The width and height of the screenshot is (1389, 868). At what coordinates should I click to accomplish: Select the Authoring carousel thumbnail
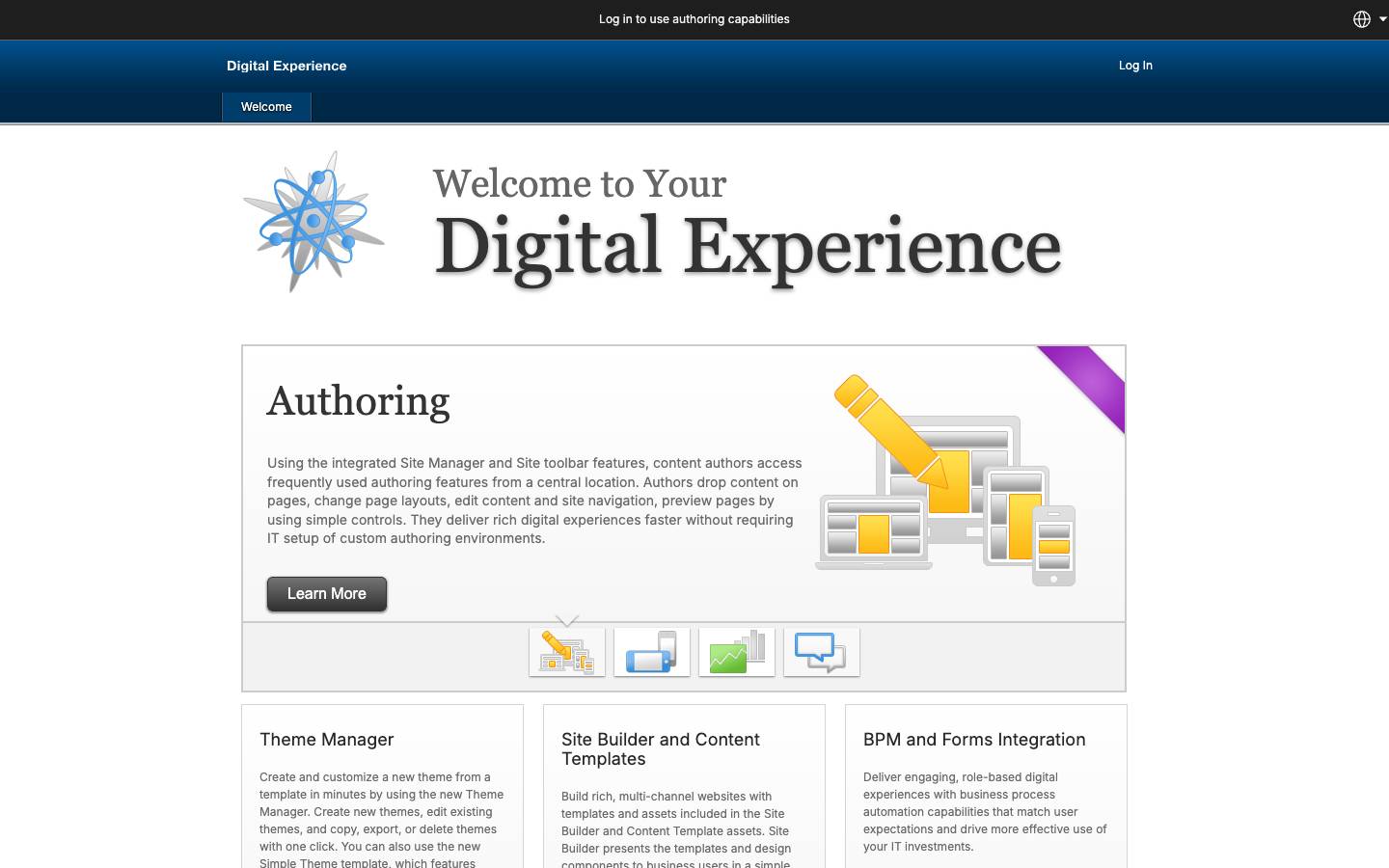567,652
